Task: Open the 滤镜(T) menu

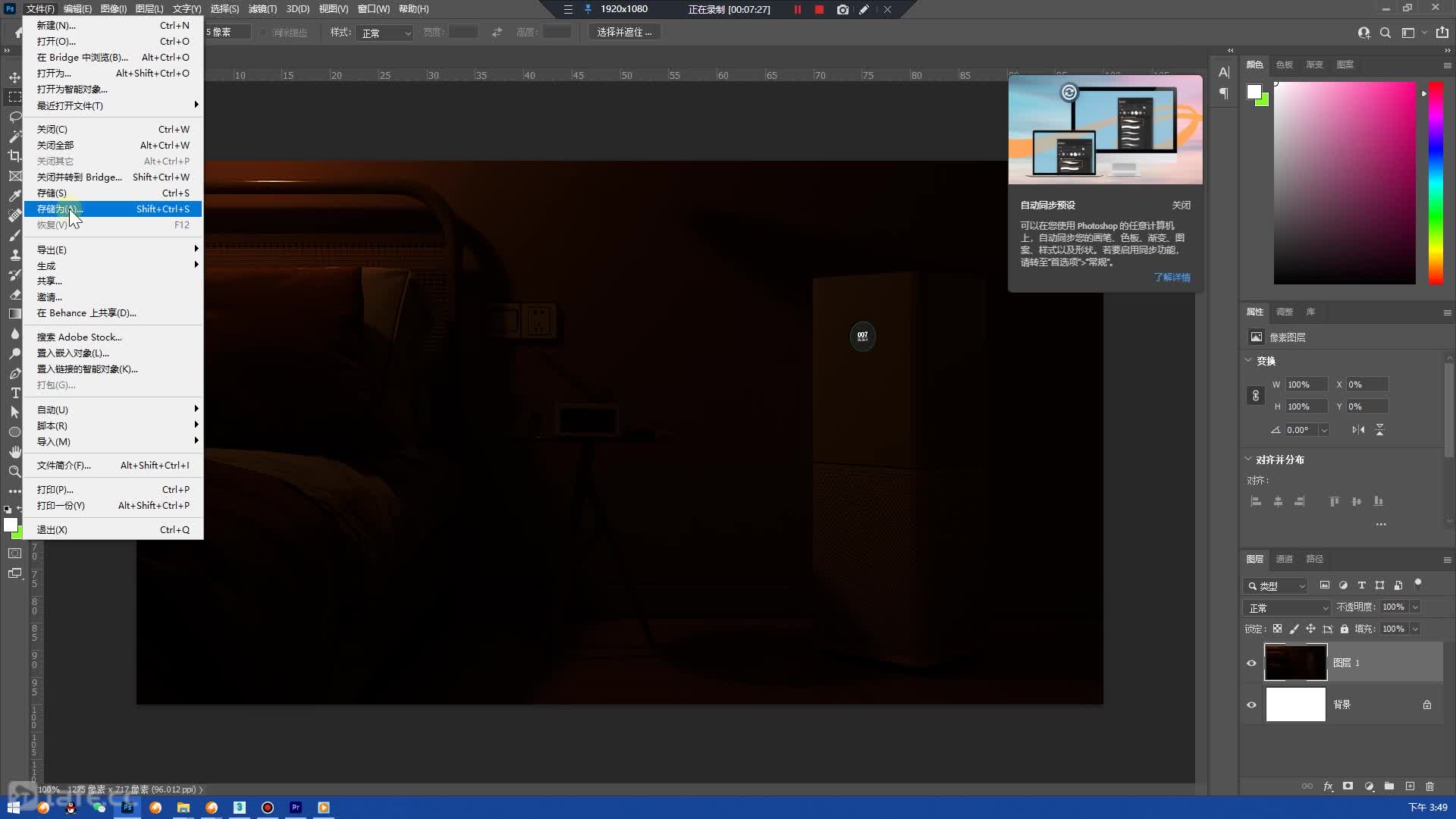Action: point(262,9)
